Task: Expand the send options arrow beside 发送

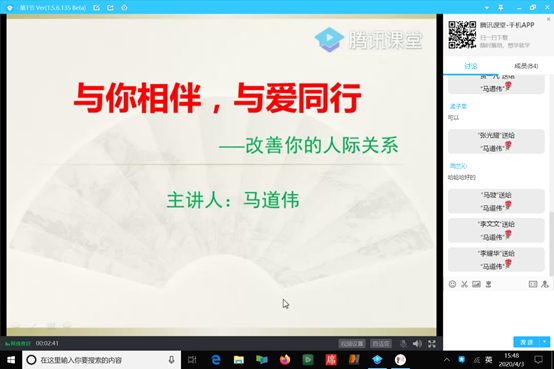Action: click(x=545, y=342)
